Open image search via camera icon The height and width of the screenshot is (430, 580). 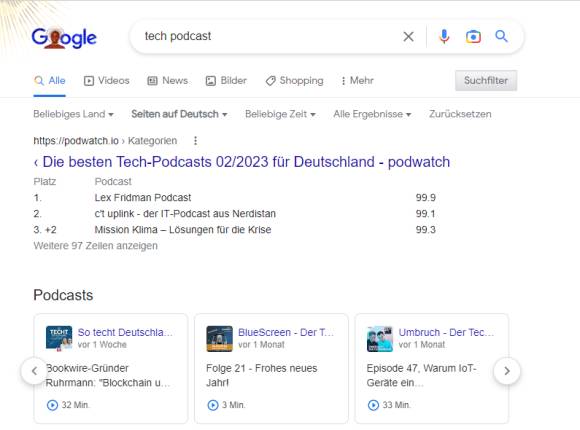[x=473, y=37]
